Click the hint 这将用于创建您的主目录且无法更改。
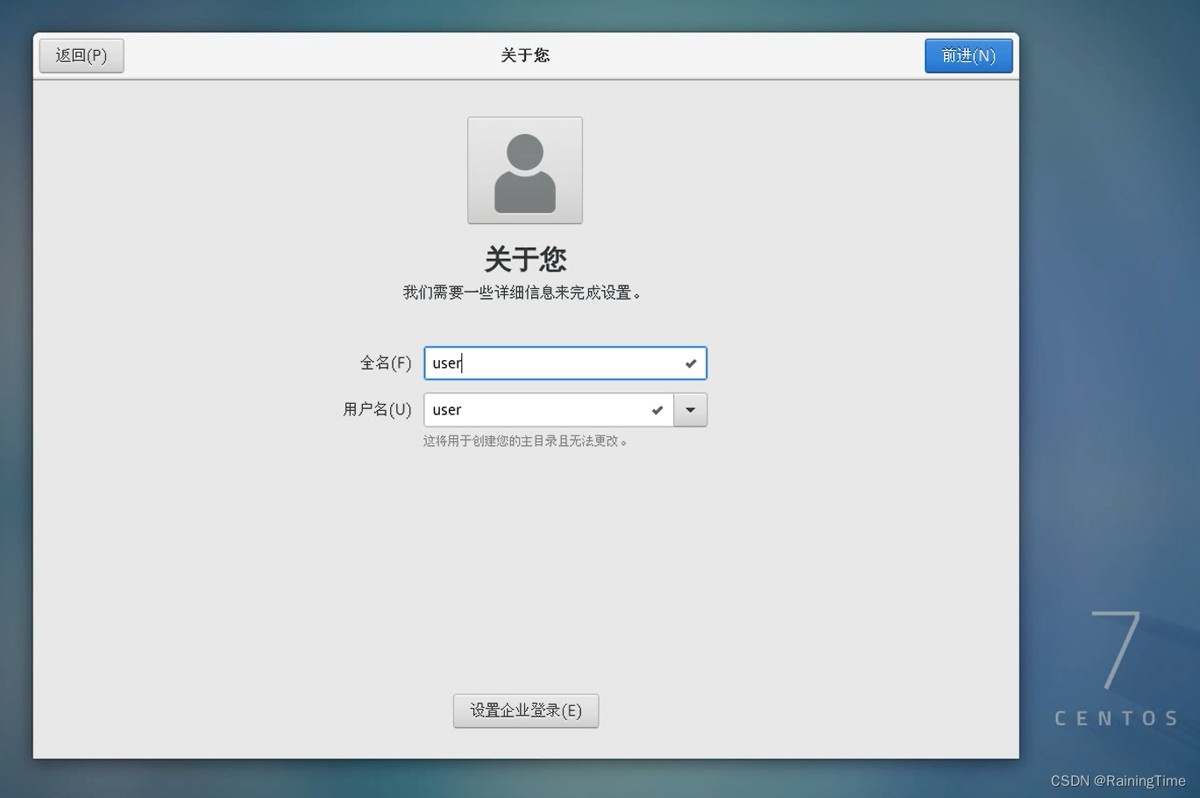 [525, 441]
